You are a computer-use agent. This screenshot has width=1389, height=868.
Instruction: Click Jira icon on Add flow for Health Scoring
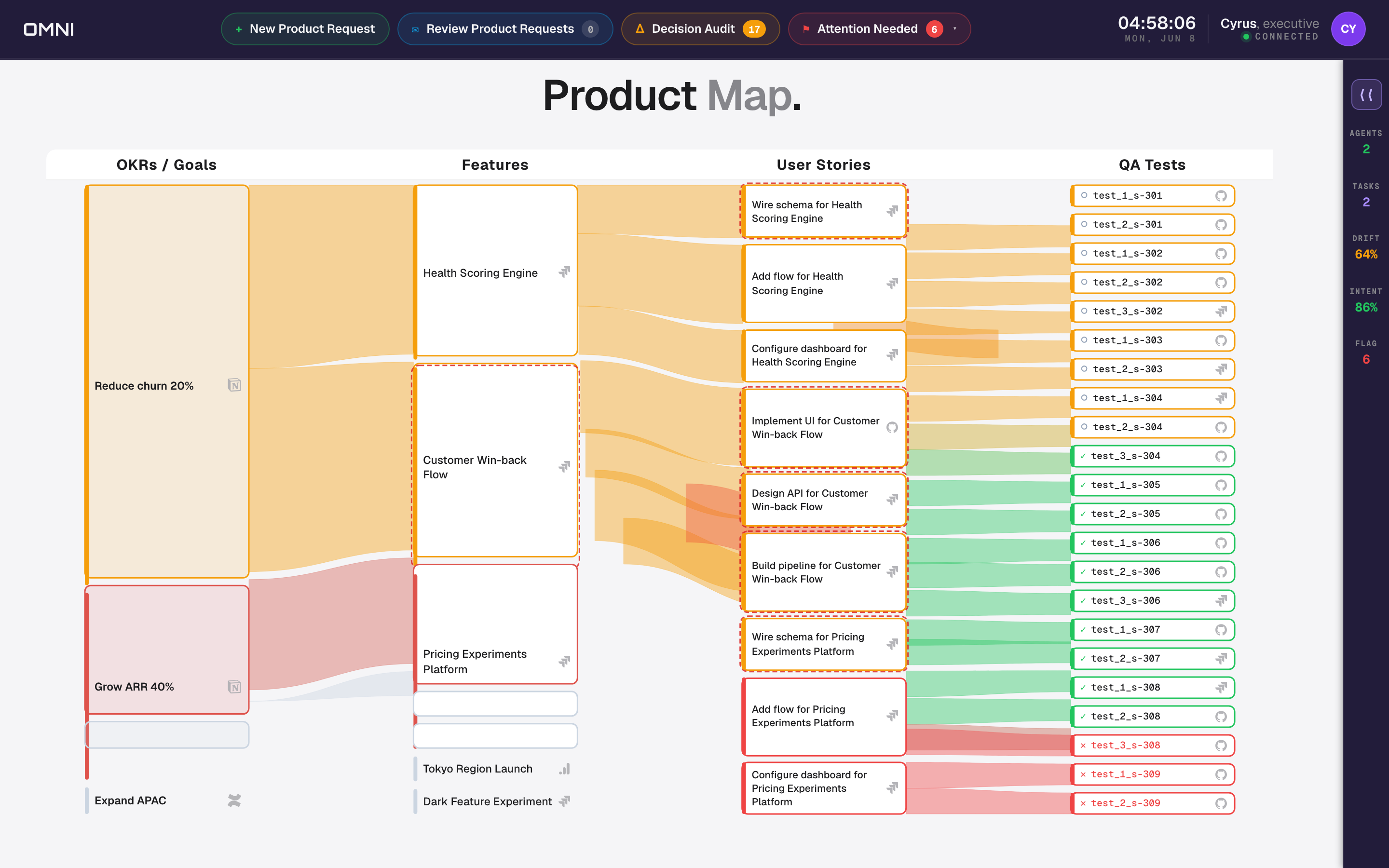pos(892,283)
